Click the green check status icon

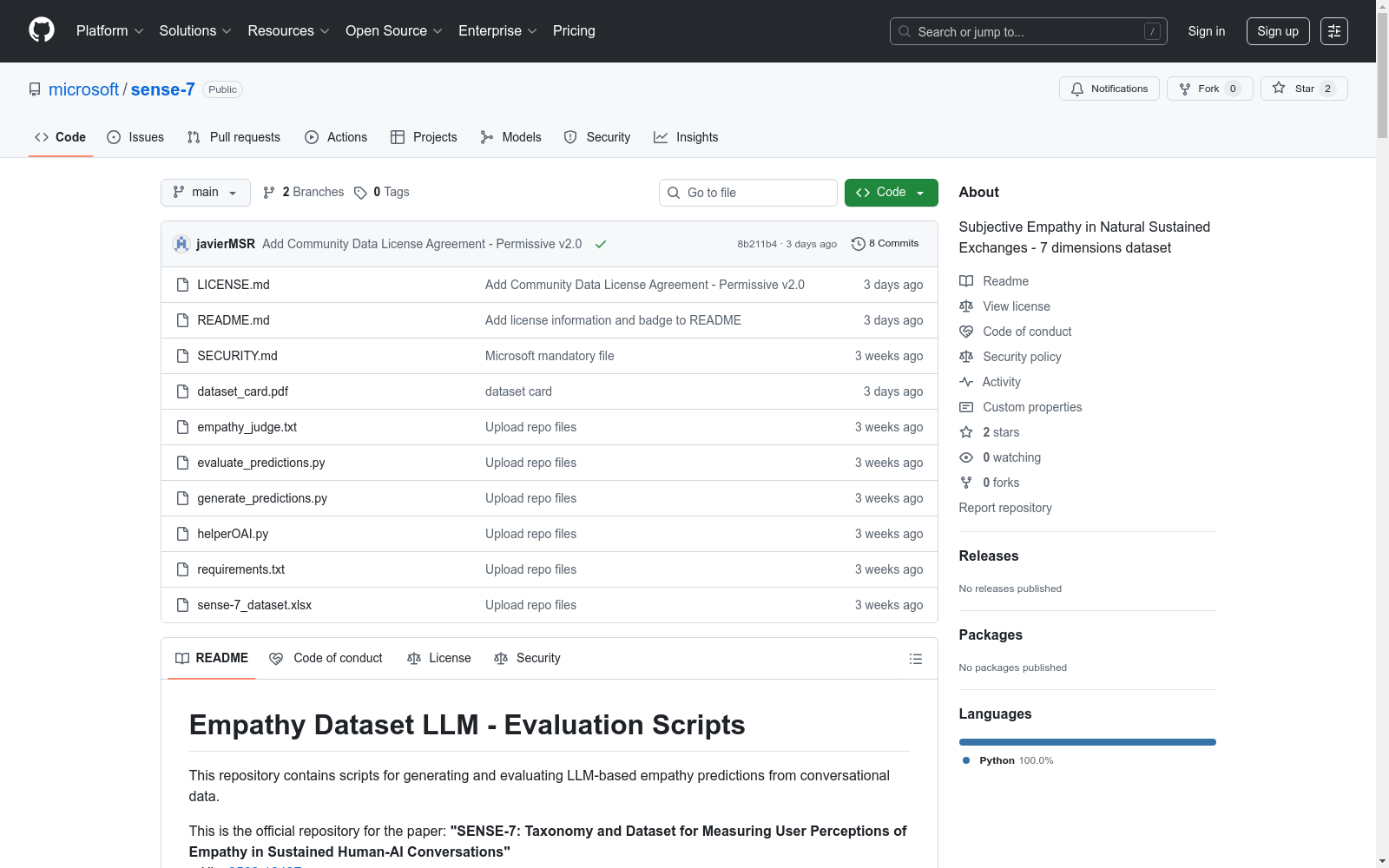600,244
